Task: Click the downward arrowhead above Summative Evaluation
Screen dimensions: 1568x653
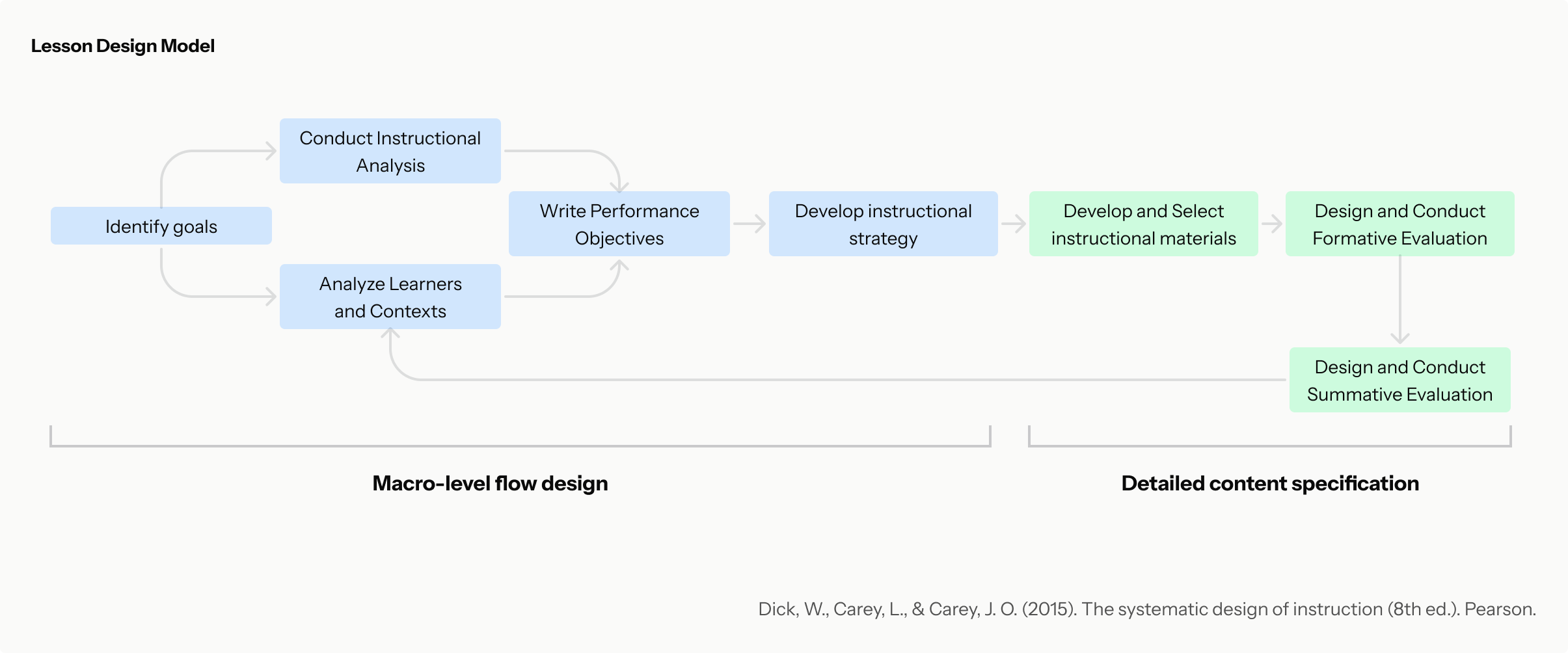Action: [x=1399, y=337]
